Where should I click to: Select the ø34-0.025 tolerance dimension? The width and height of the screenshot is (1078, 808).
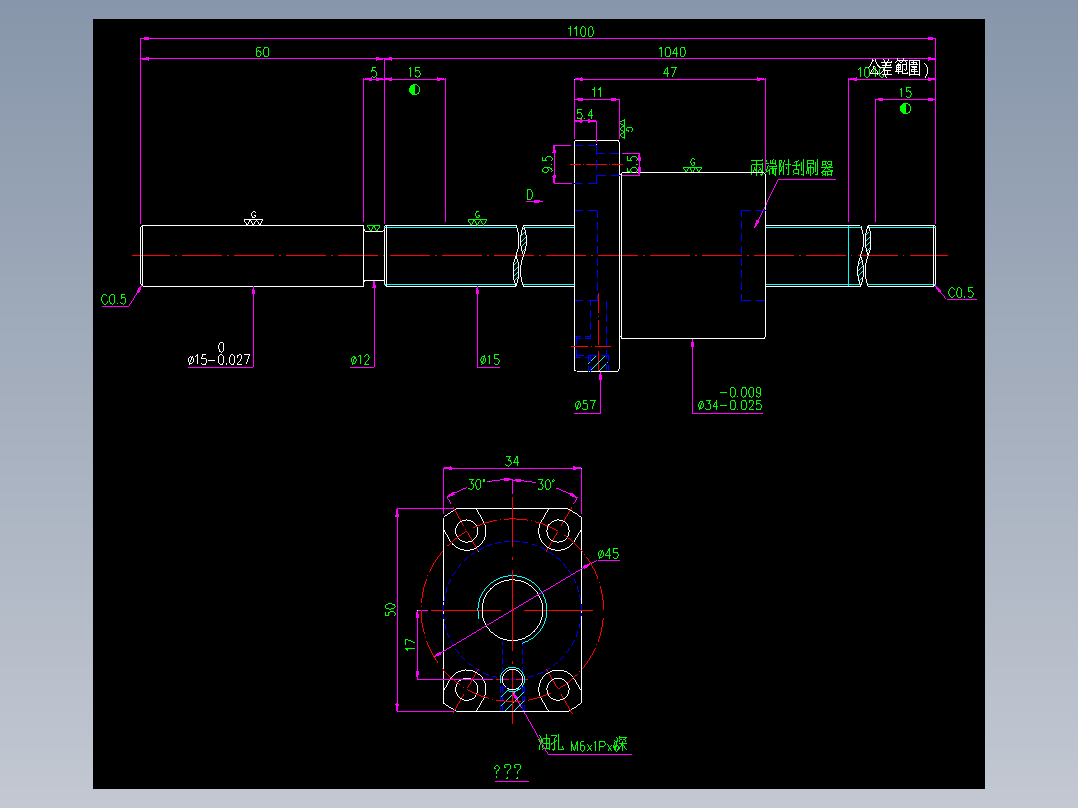pos(729,402)
